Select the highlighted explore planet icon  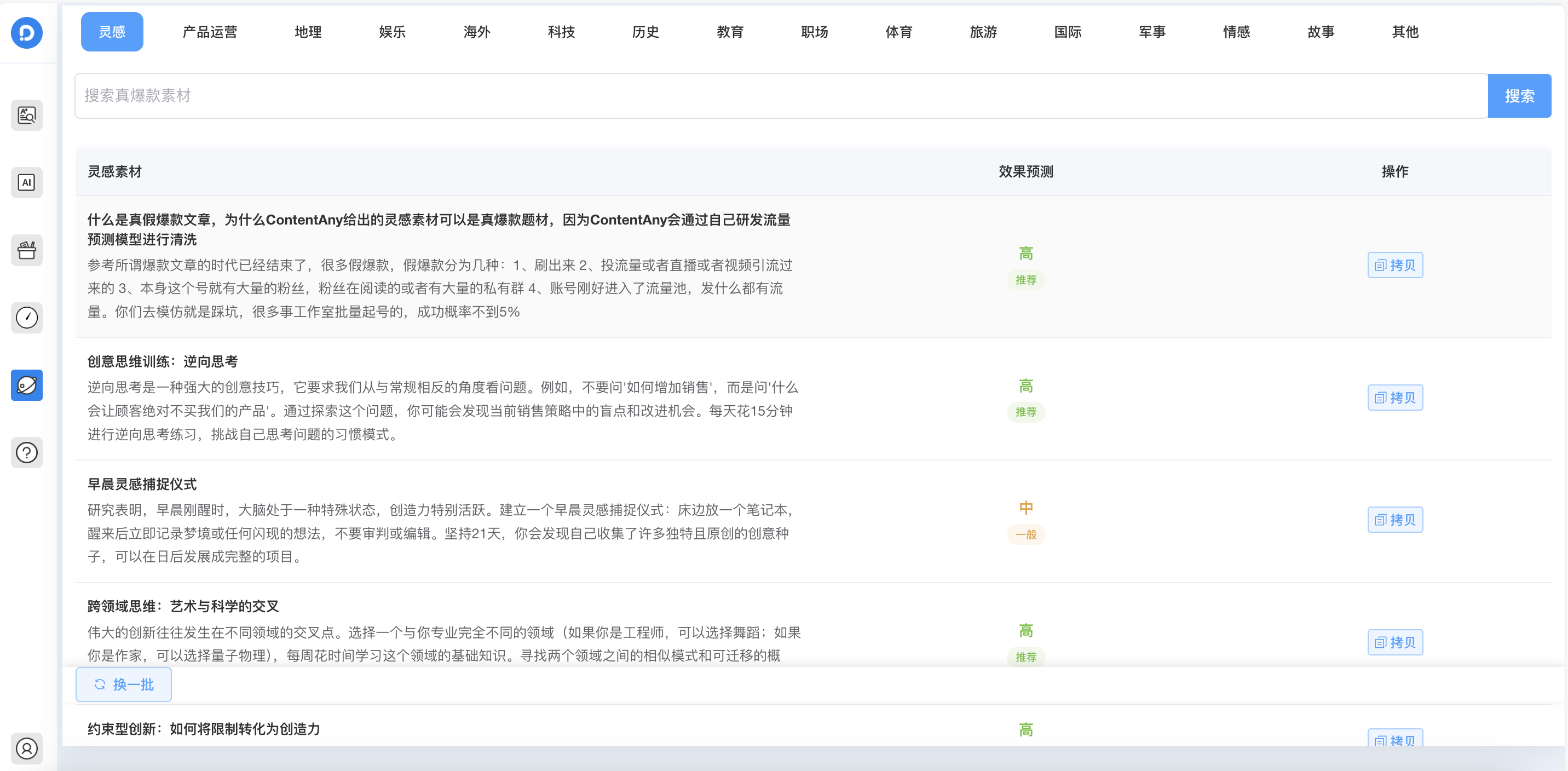coord(26,385)
